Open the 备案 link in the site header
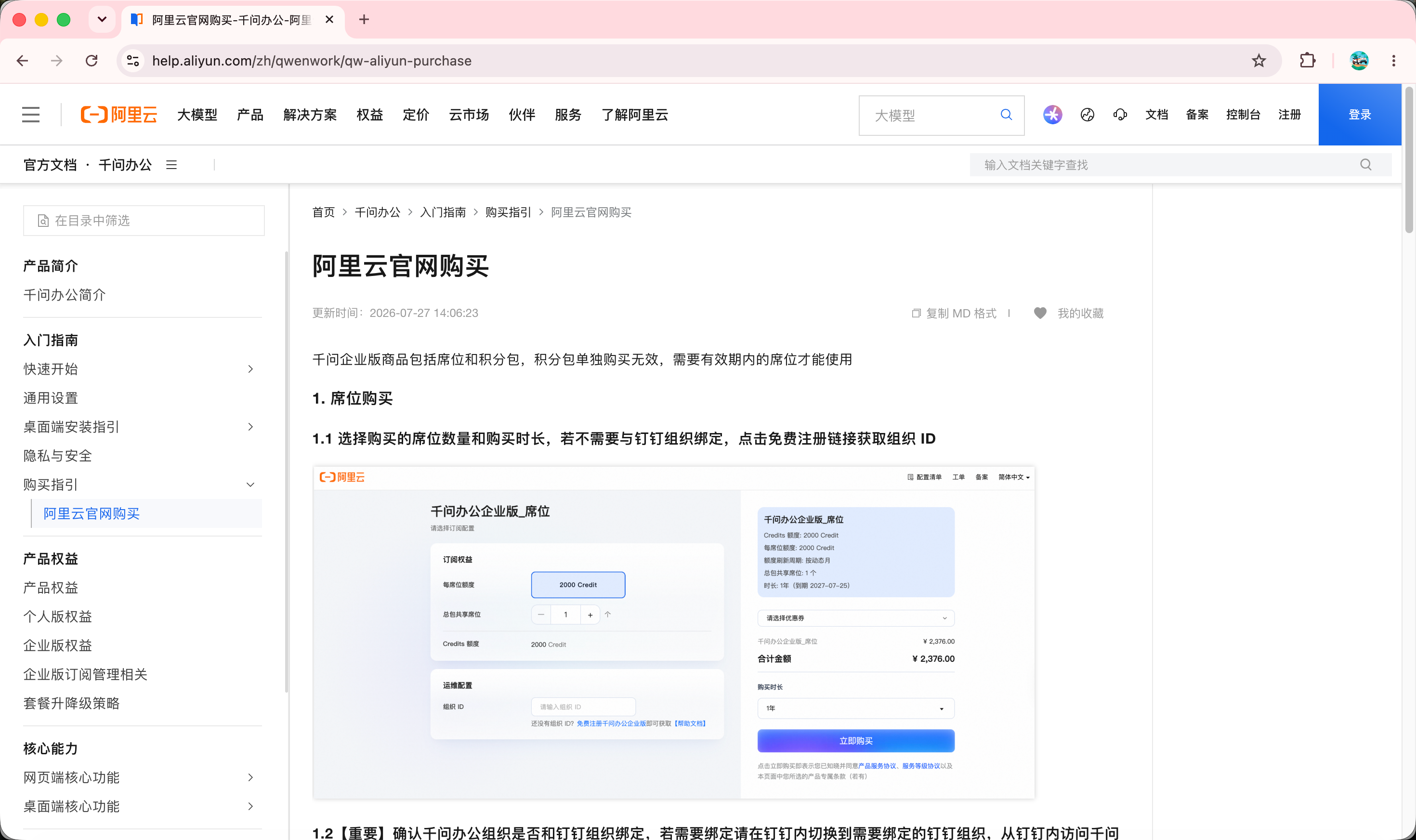This screenshot has width=1416, height=840. click(x=1197, y=115)
